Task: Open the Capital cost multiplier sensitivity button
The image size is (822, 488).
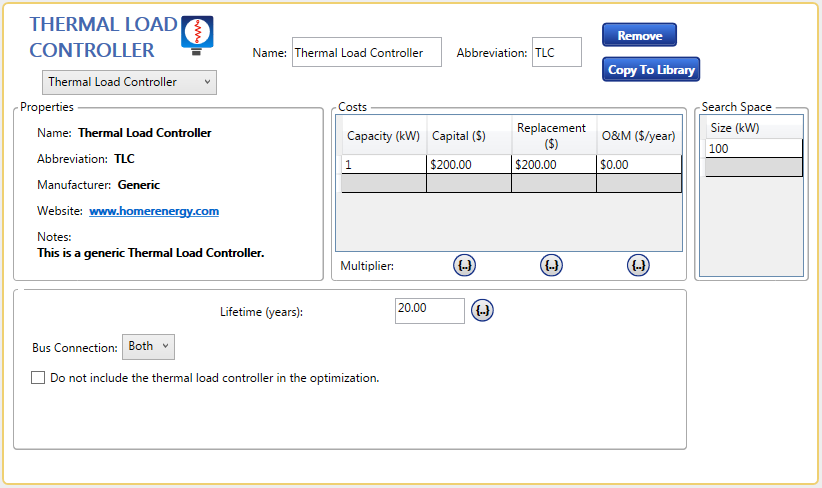Action: 465,265
